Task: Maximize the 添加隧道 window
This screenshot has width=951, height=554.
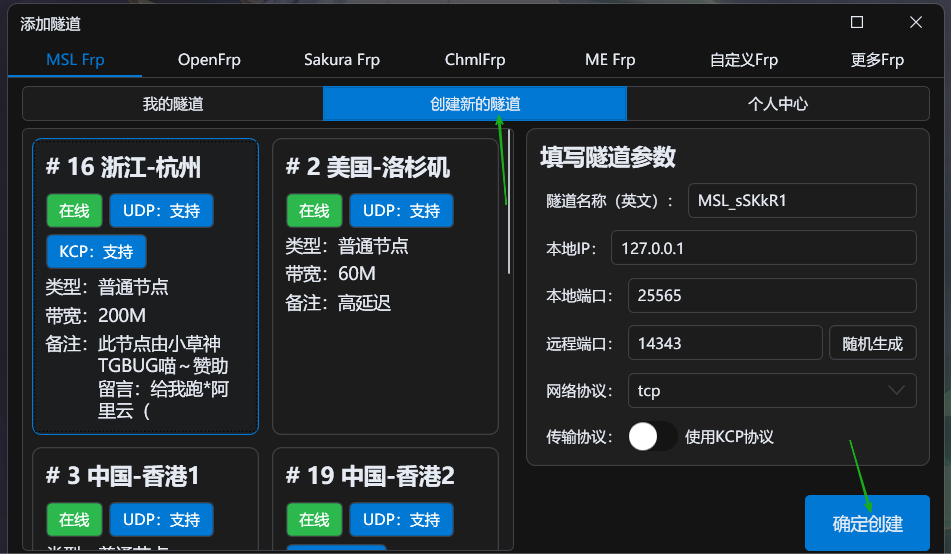Action: click(857, 23)
